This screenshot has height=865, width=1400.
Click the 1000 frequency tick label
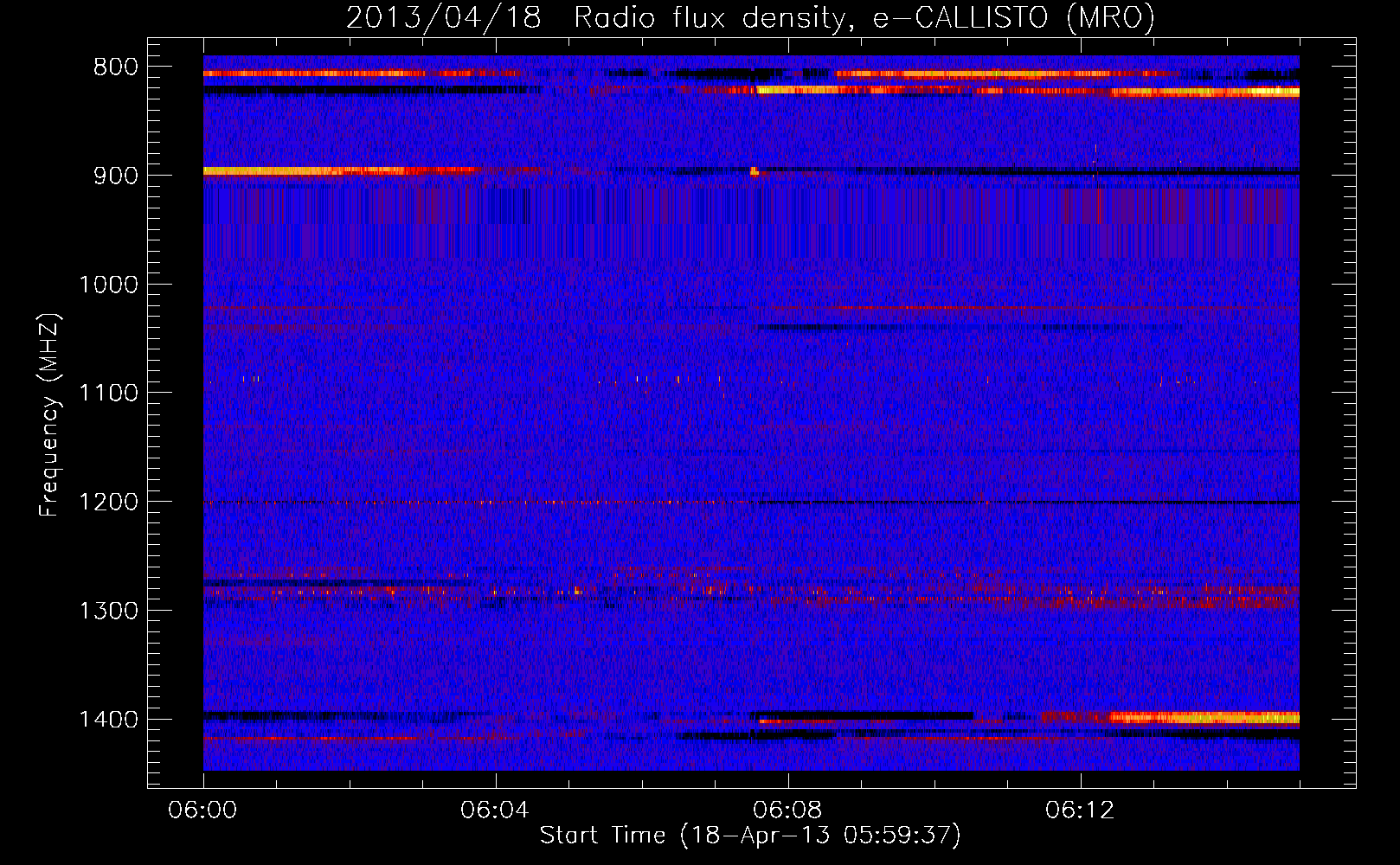108,285
